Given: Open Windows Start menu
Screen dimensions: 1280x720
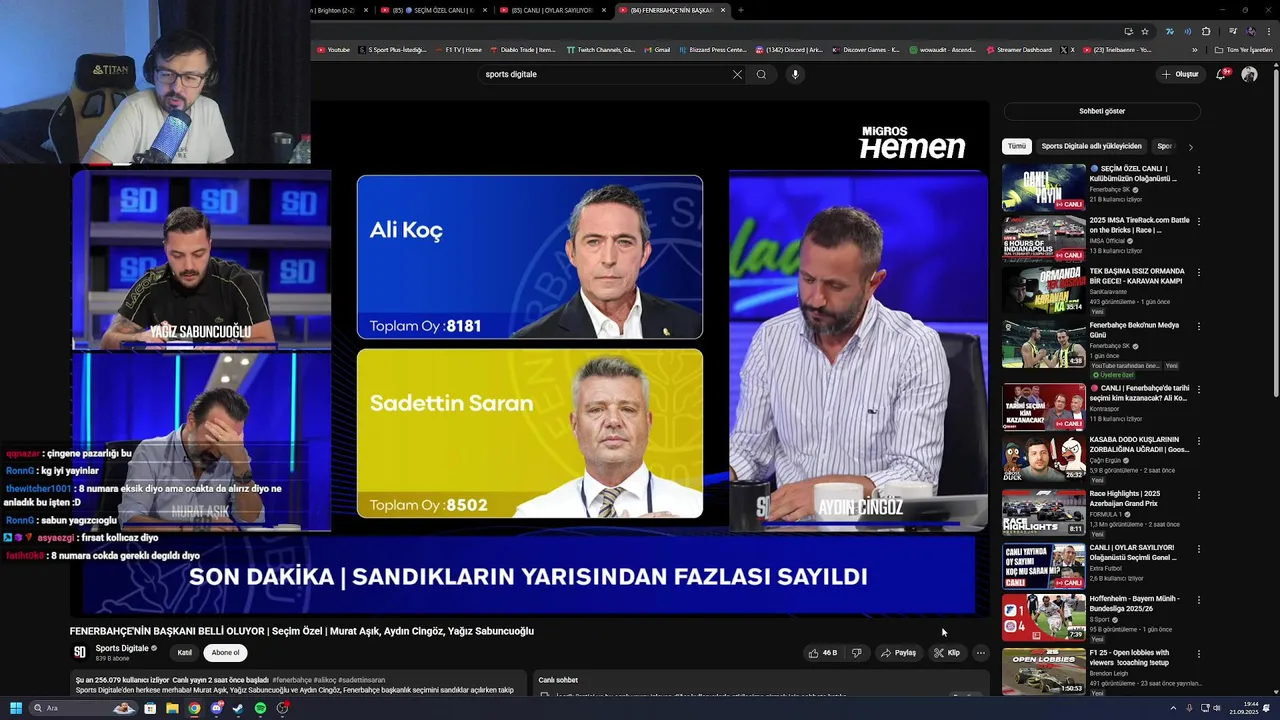Looking at the screenshot, I should point(16,708).
